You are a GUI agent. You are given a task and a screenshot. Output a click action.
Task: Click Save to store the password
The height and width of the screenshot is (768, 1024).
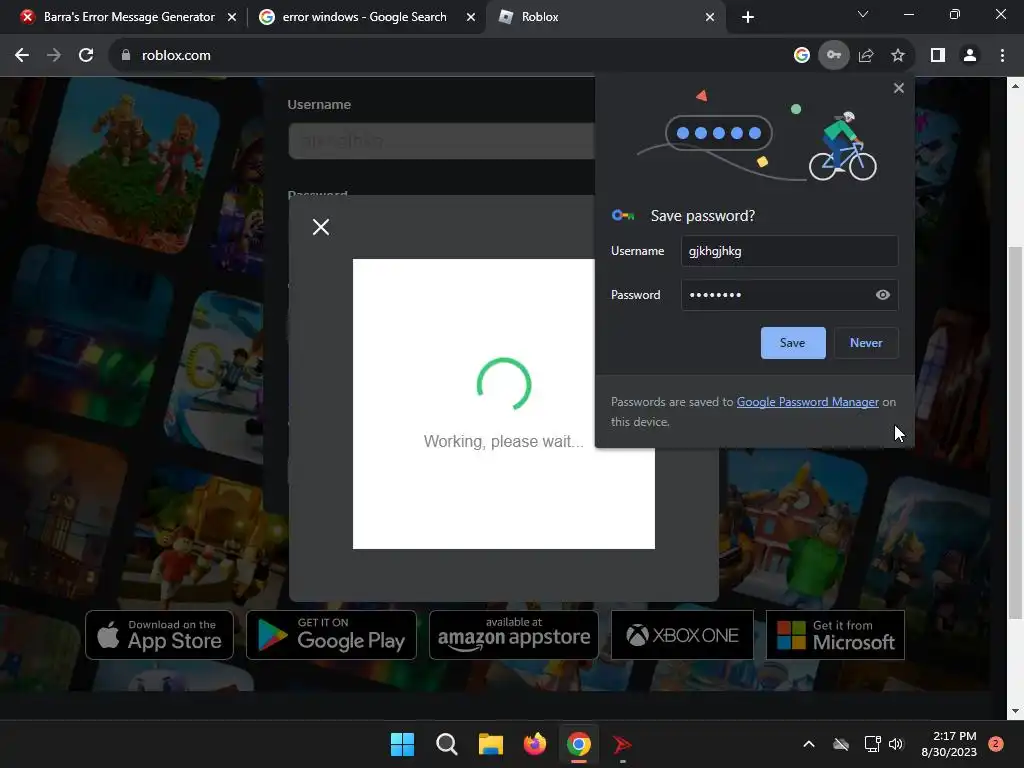pos(793,343)
